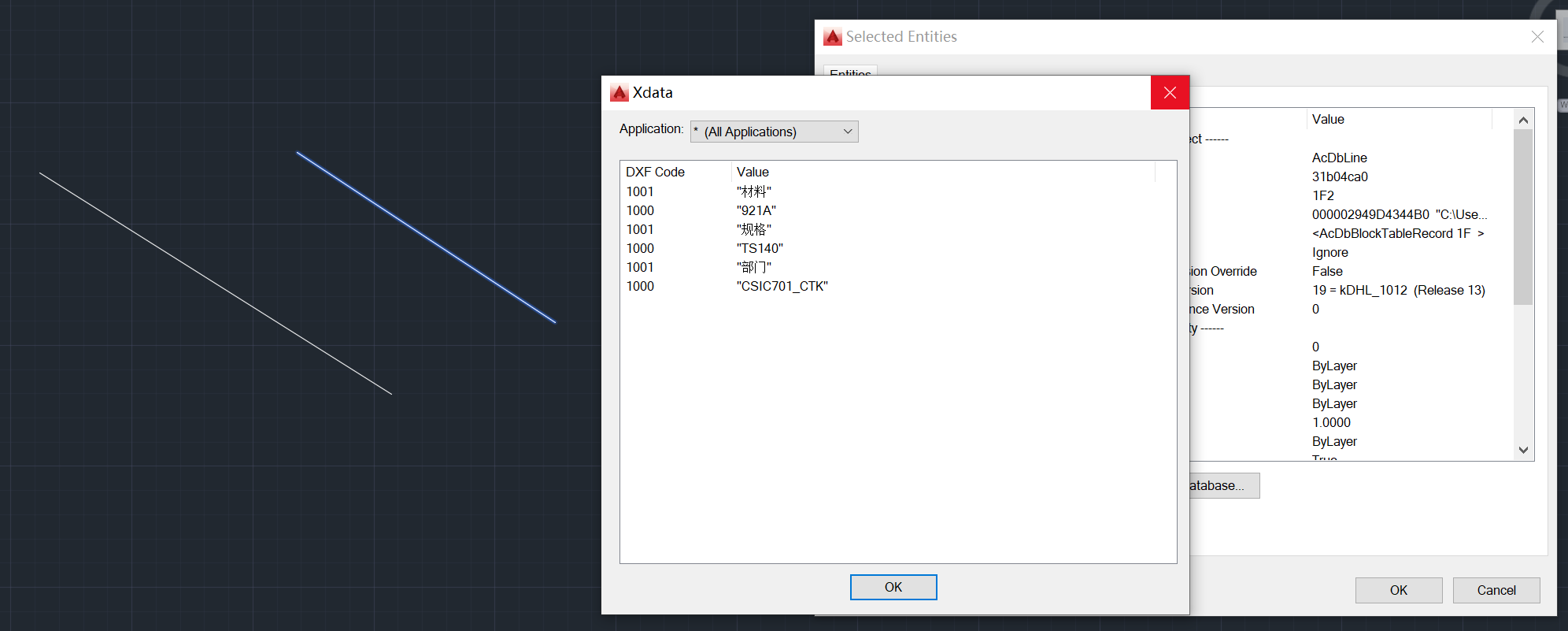Click the AcDbBlockTableRecord 1F value
The width and height of the screenshot is (1568, 631).
click(1398, 233)
